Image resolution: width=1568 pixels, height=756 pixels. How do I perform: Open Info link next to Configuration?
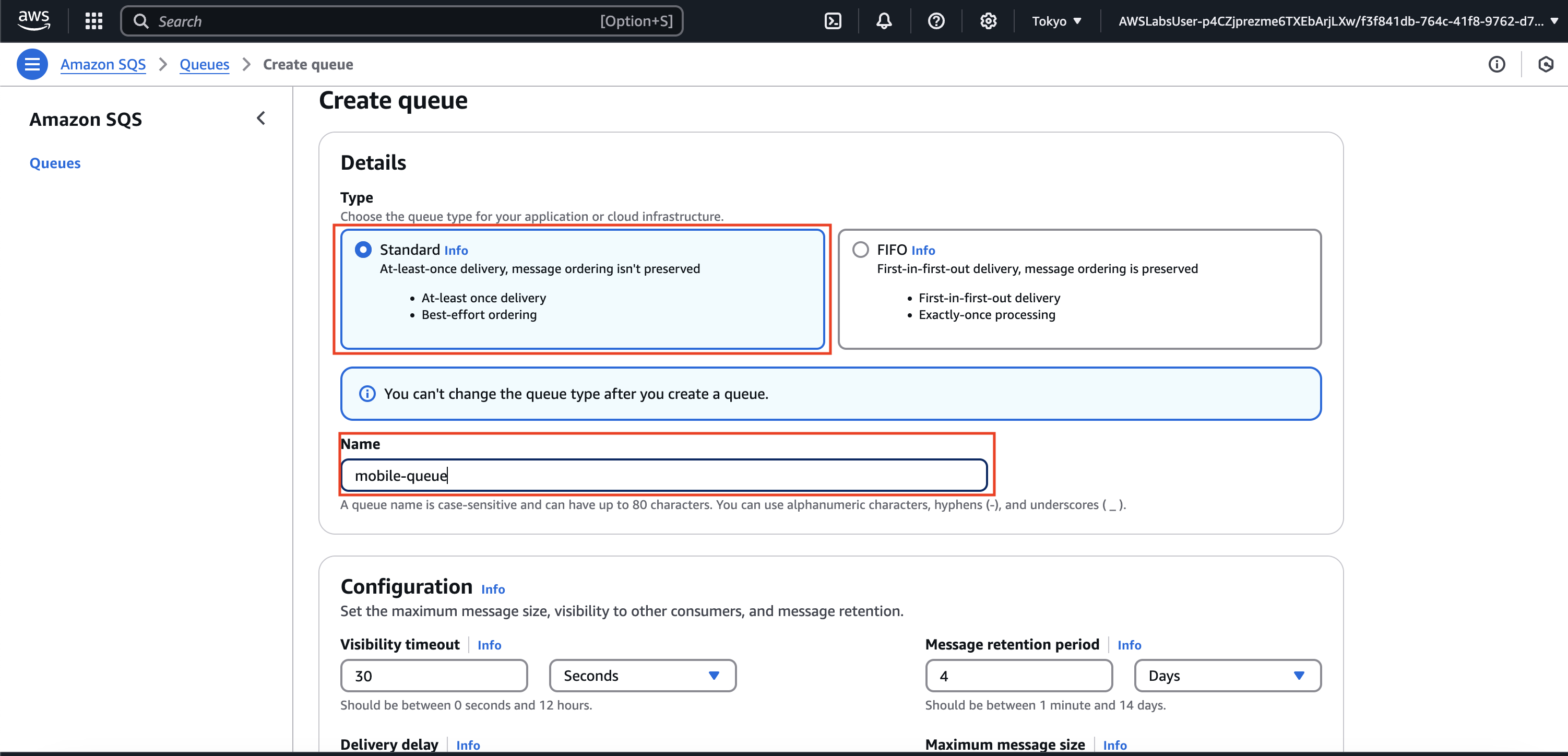click(492, 589)
